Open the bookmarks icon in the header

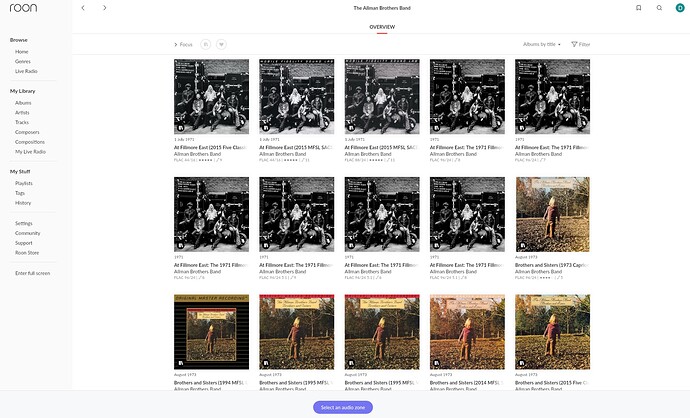pyautogui.click(x=639, y=8)
